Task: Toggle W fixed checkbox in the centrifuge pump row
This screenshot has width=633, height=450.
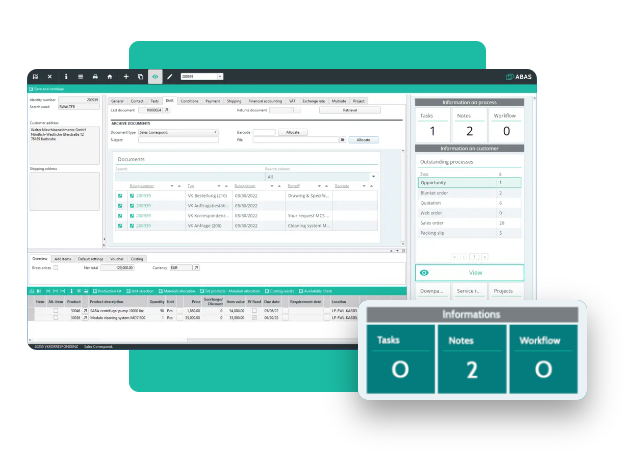Action: [254, 311]
